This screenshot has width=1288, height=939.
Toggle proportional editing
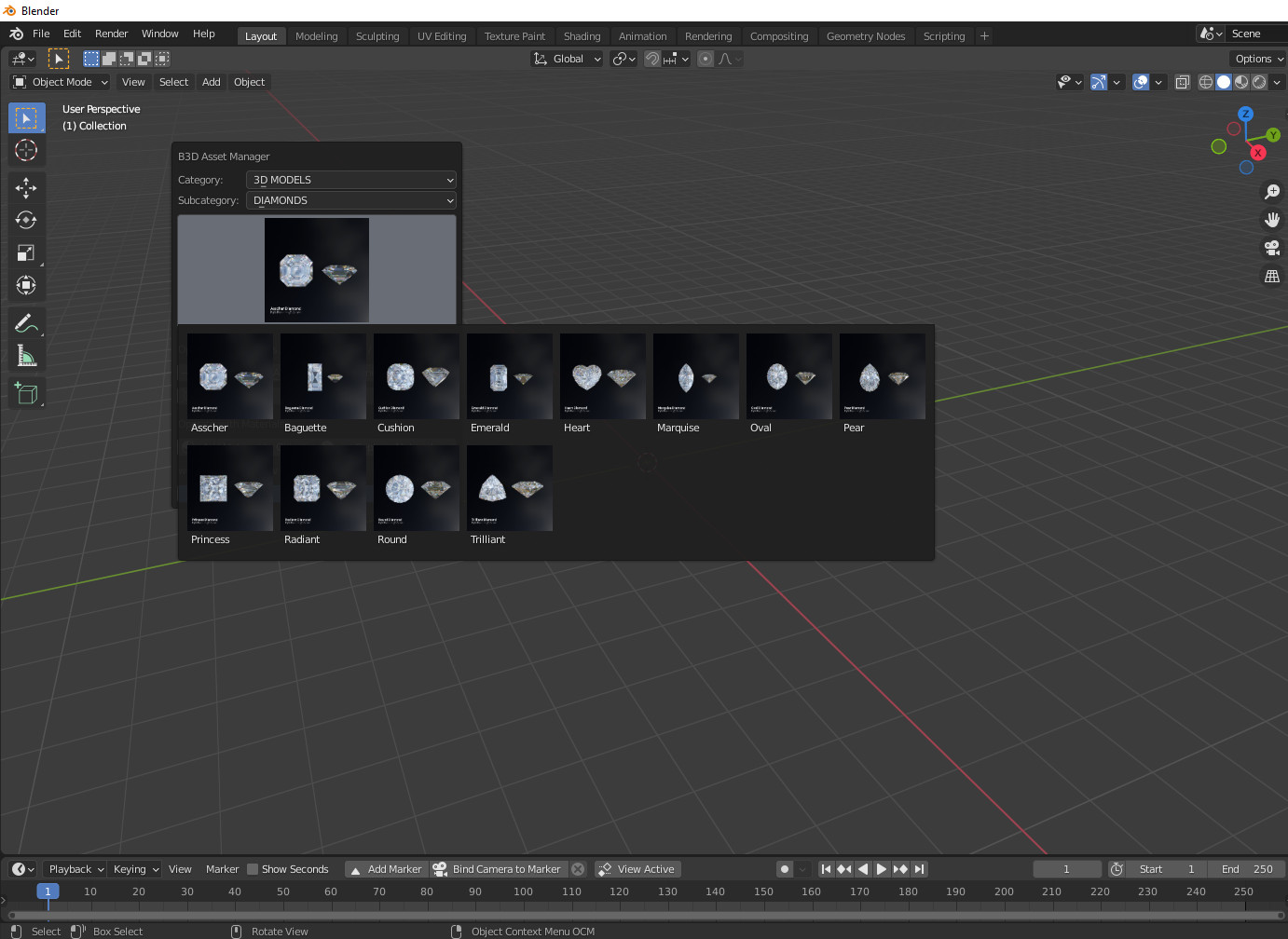[706, 59]
